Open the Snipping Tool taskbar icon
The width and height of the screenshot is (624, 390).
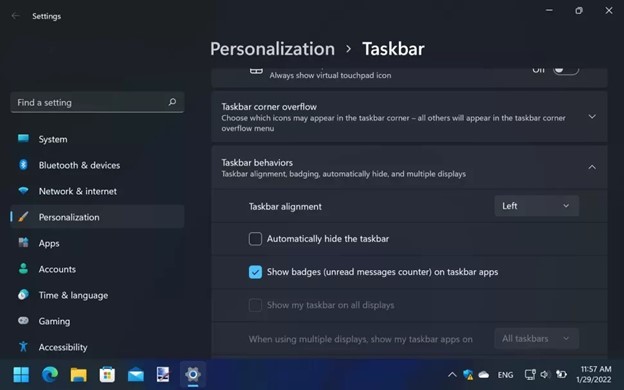(163, 374)
